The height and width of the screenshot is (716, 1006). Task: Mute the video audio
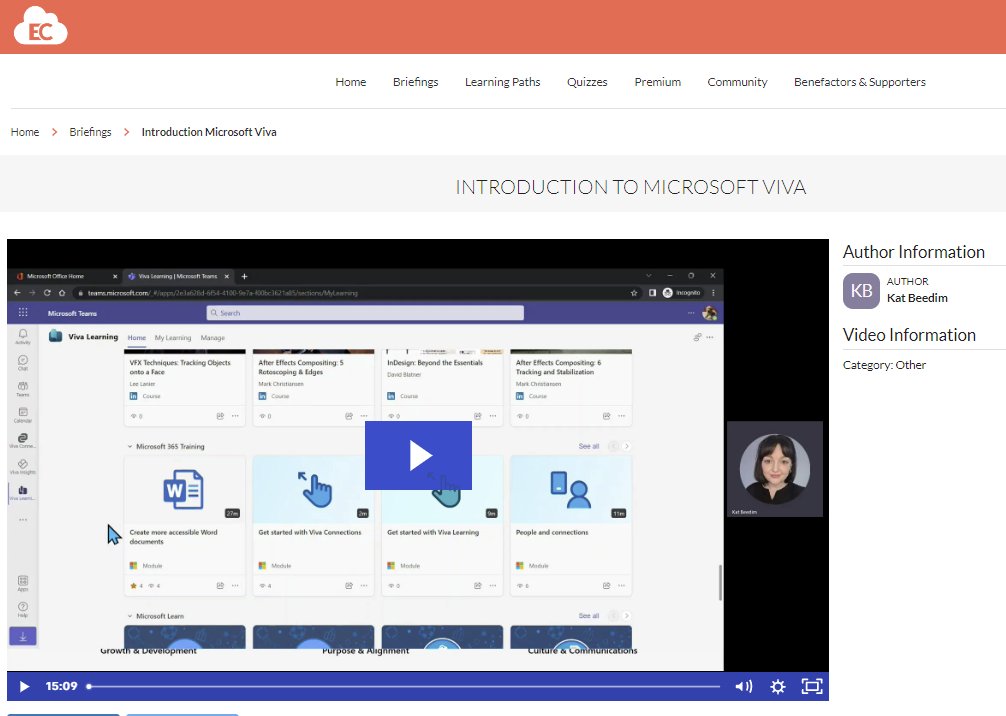[743, 686]
